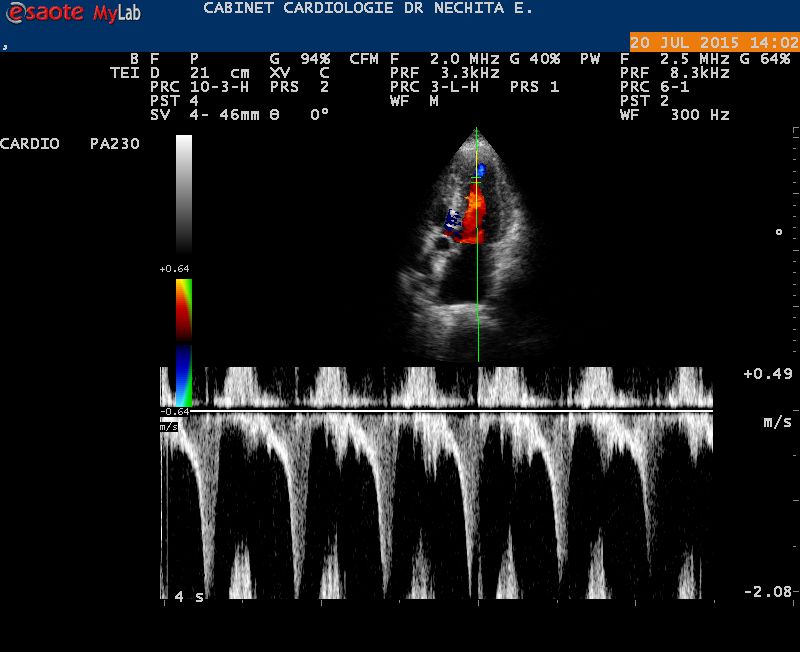Click the wall filter value 'WF 300 Hz'
800x652 pixels.
pyautogui.click(x=675, y=114)
